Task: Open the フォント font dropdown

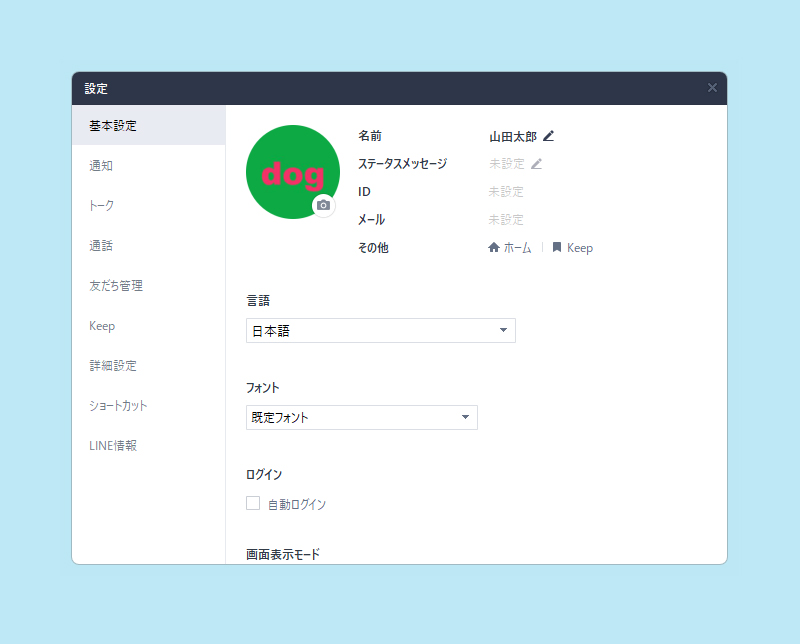Action: pyautogui.click(x=361, y=417)
